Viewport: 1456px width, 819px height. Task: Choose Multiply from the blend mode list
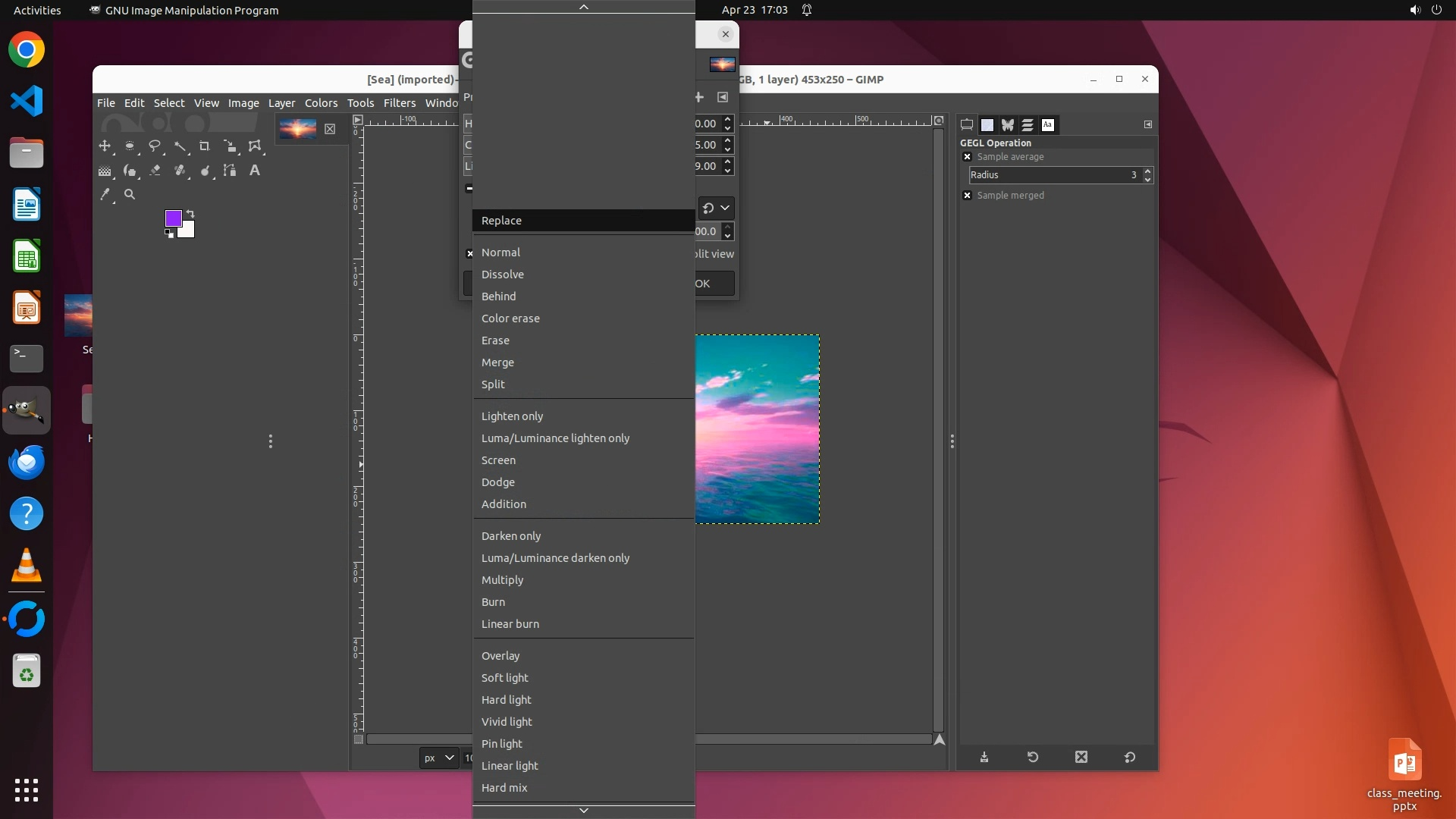tap(502, 580)
